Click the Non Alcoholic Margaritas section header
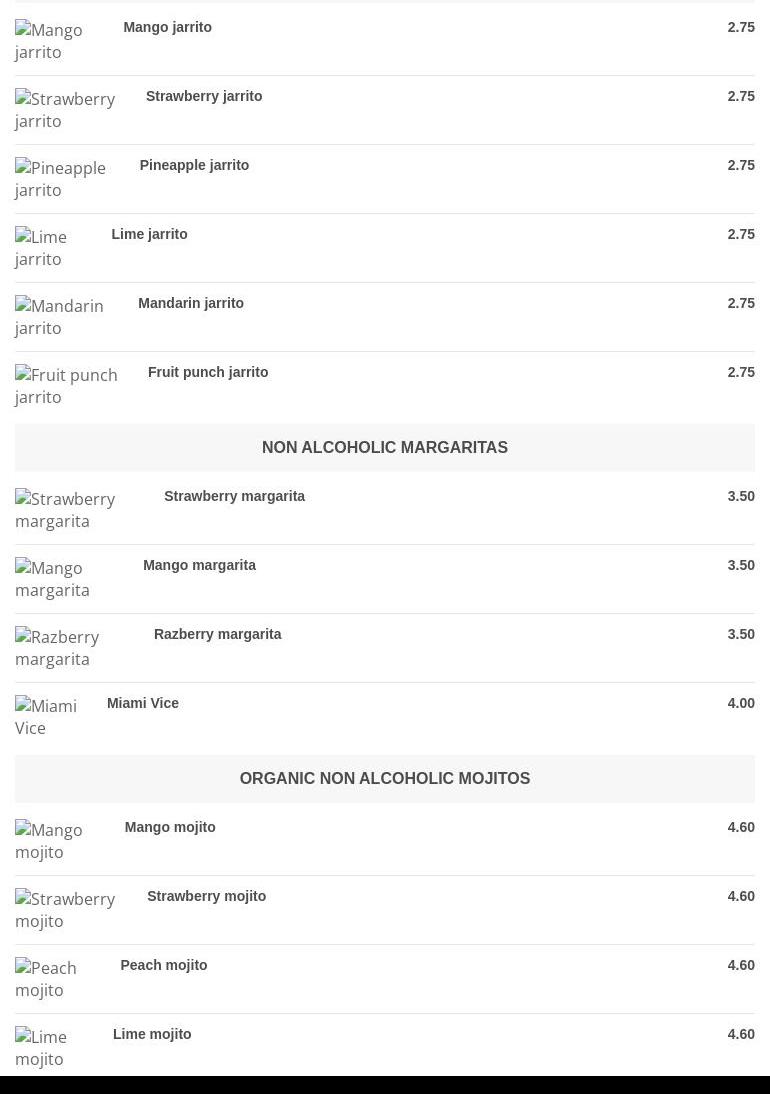The width and height of the screenshot is (770, 1094). (385, 447)
